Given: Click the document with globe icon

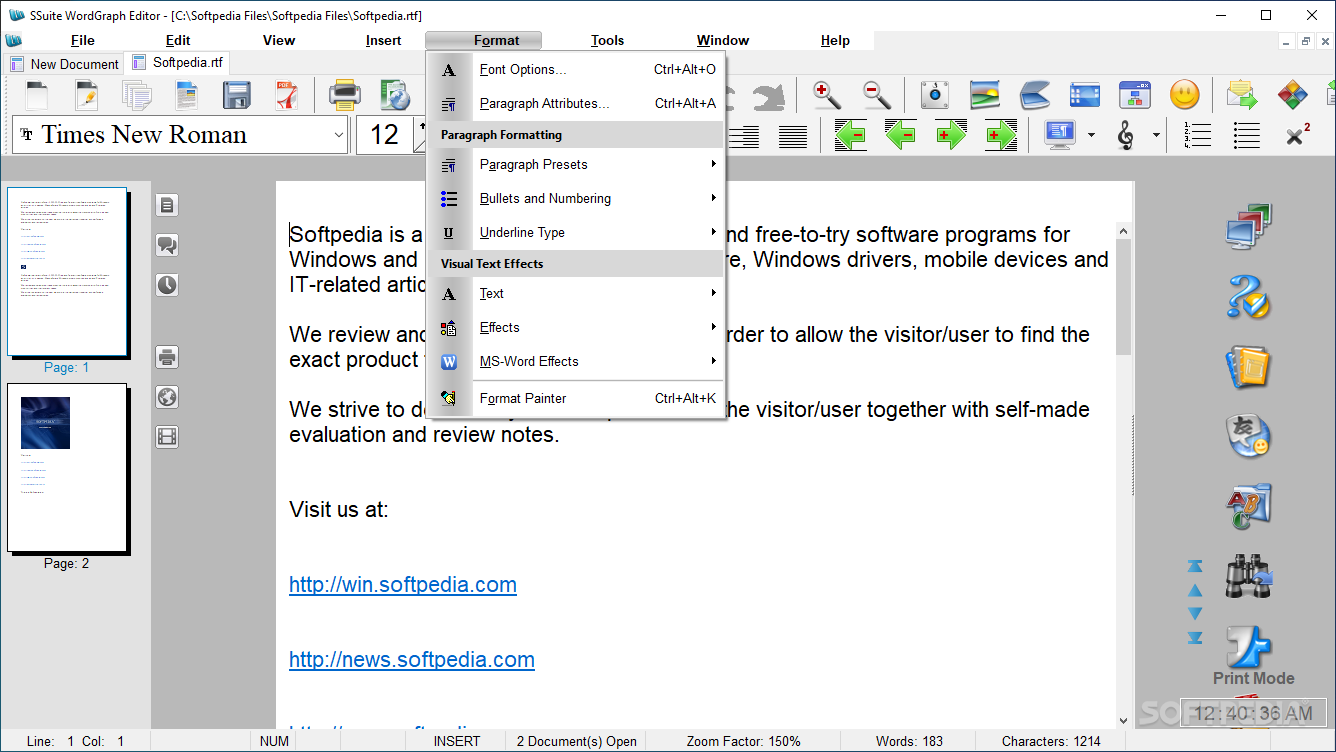Looking at the screenshot, I should (x=396, y=96).
